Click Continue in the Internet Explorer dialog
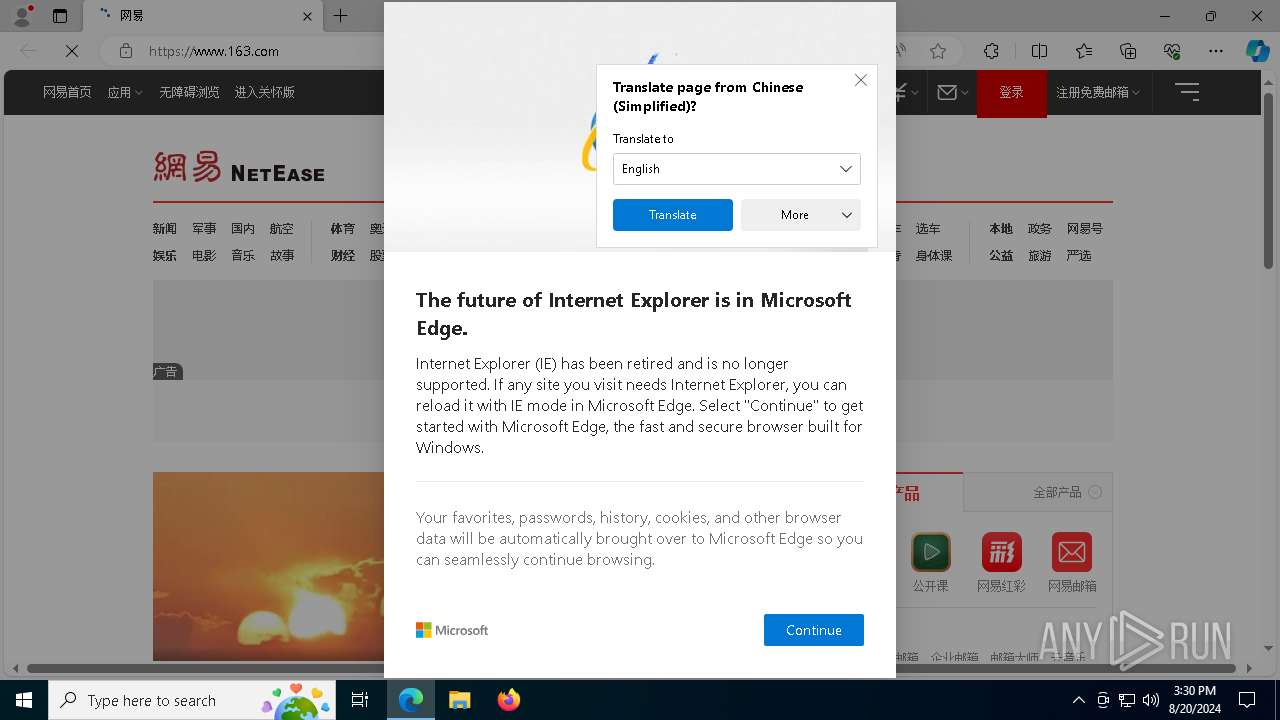Image resolution: width=1280 pixels, height=720 pixels. (813, 630)
